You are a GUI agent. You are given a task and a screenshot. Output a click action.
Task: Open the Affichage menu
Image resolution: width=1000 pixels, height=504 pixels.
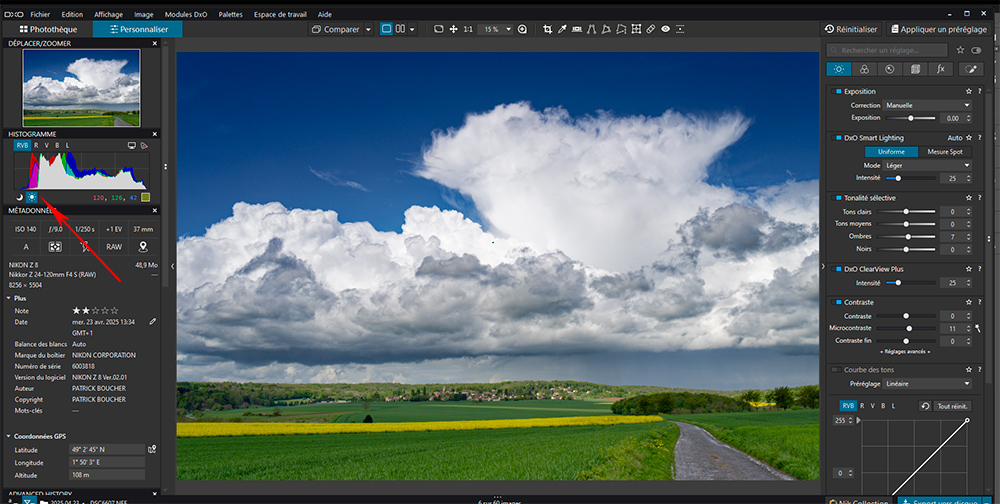(x=108, y=14)
